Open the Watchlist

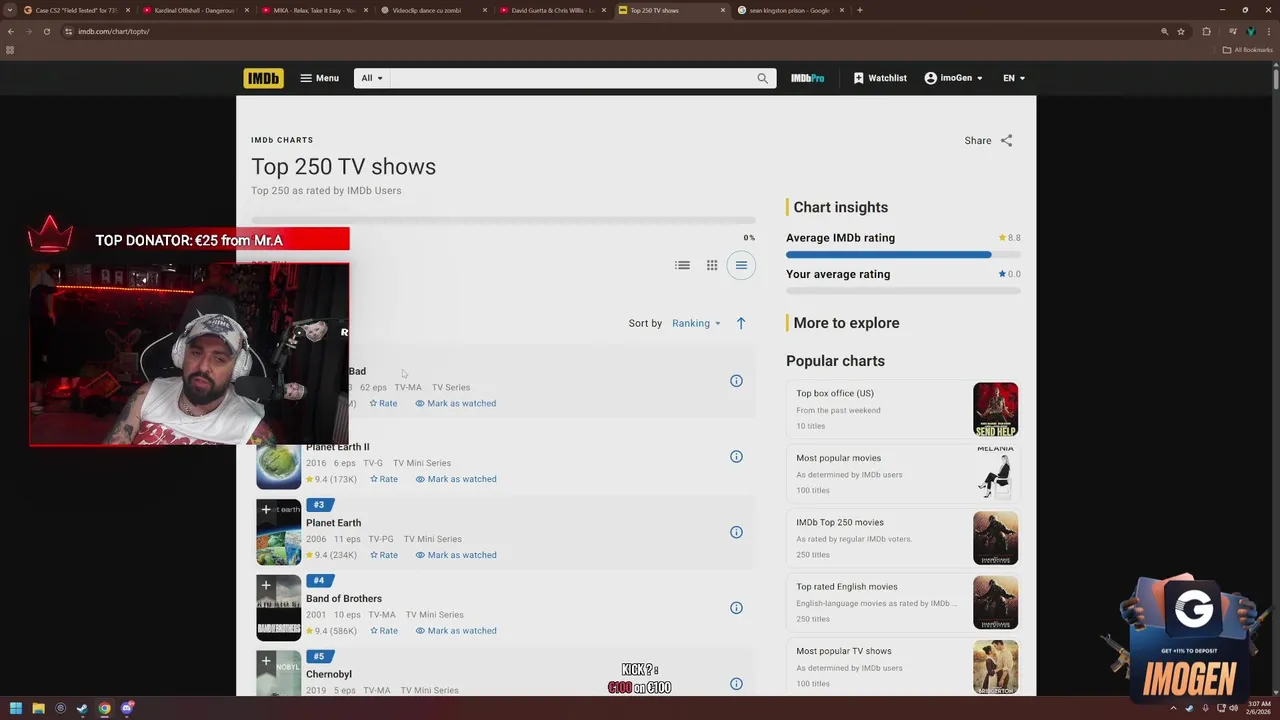pyautogui.click(x=880, y=78)
